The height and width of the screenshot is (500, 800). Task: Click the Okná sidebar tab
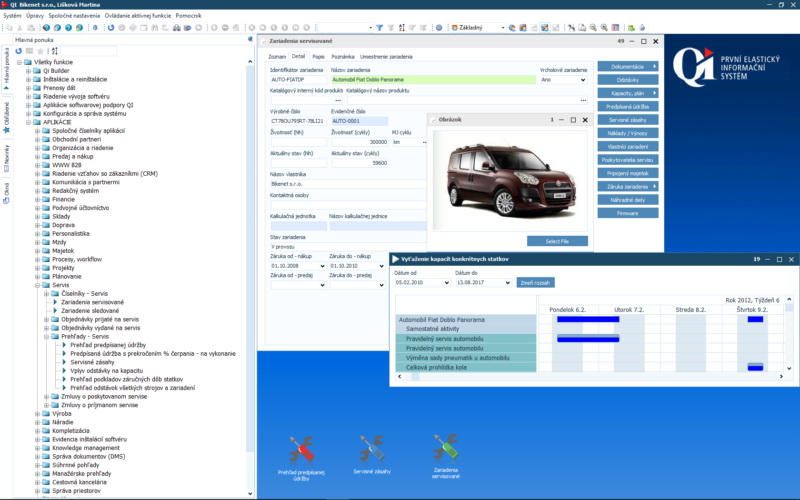click(7, 193)
